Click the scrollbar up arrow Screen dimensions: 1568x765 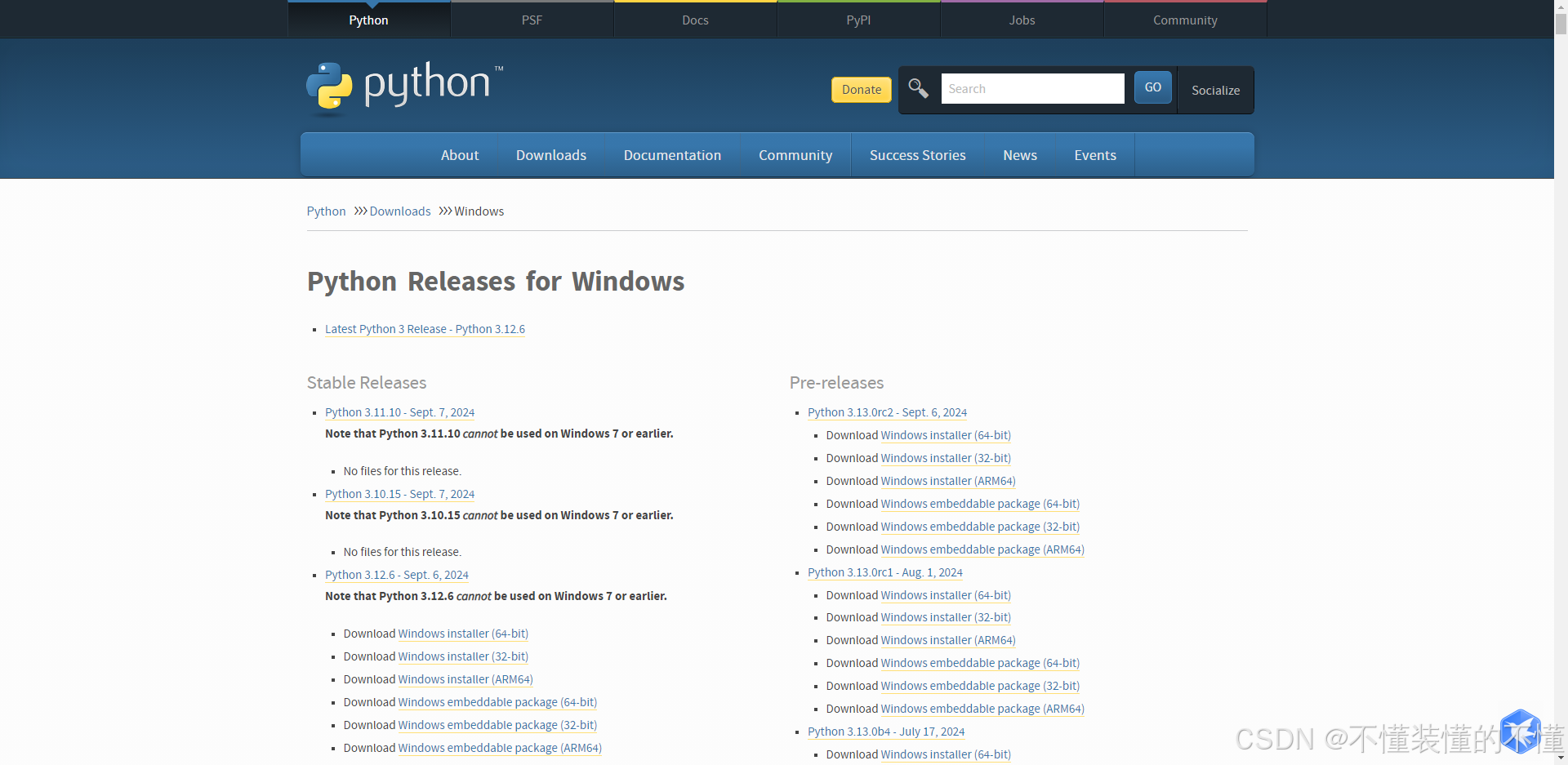tap(1561, 5)
